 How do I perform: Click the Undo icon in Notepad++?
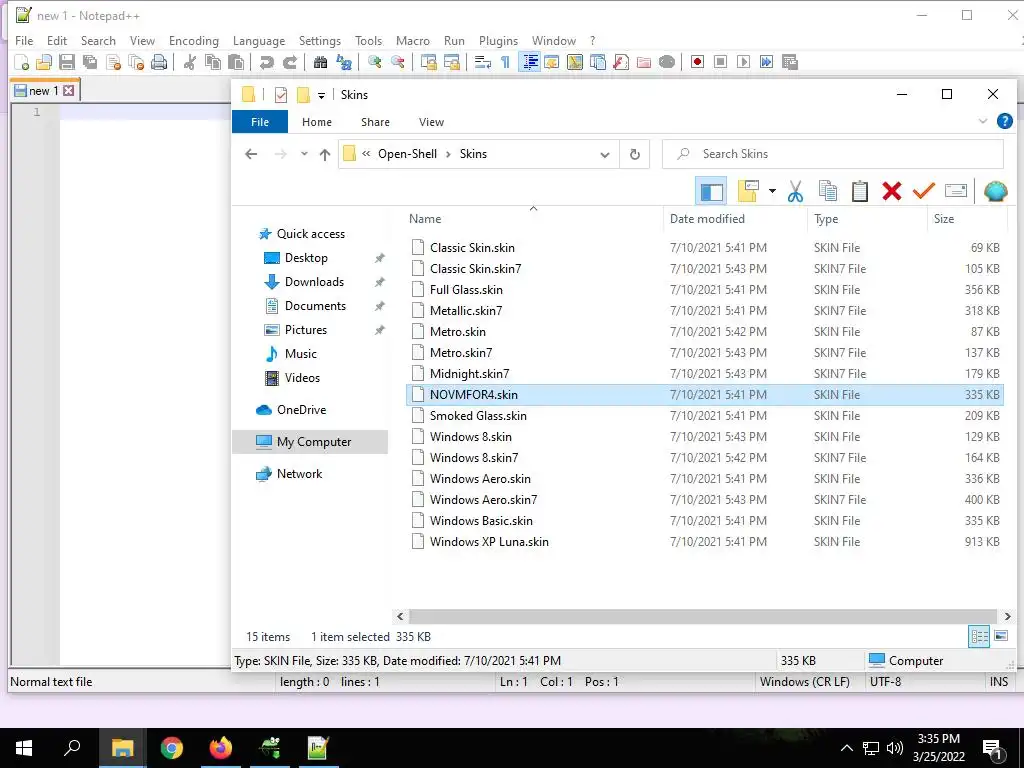266,62
